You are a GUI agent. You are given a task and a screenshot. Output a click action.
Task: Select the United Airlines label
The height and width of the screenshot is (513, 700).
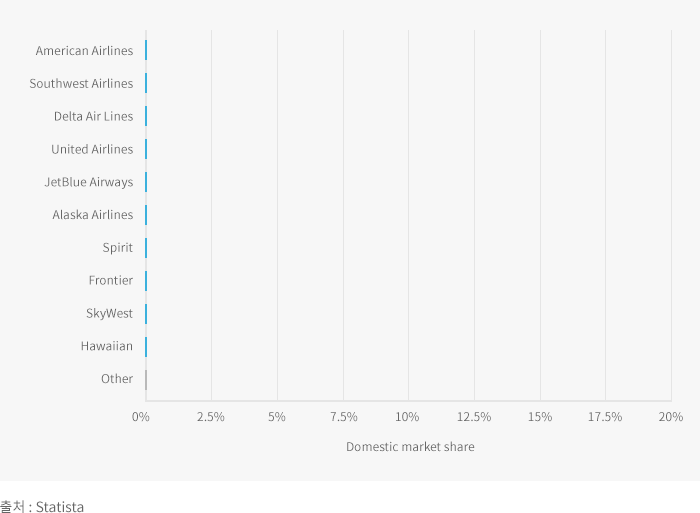tap(92, 150)
